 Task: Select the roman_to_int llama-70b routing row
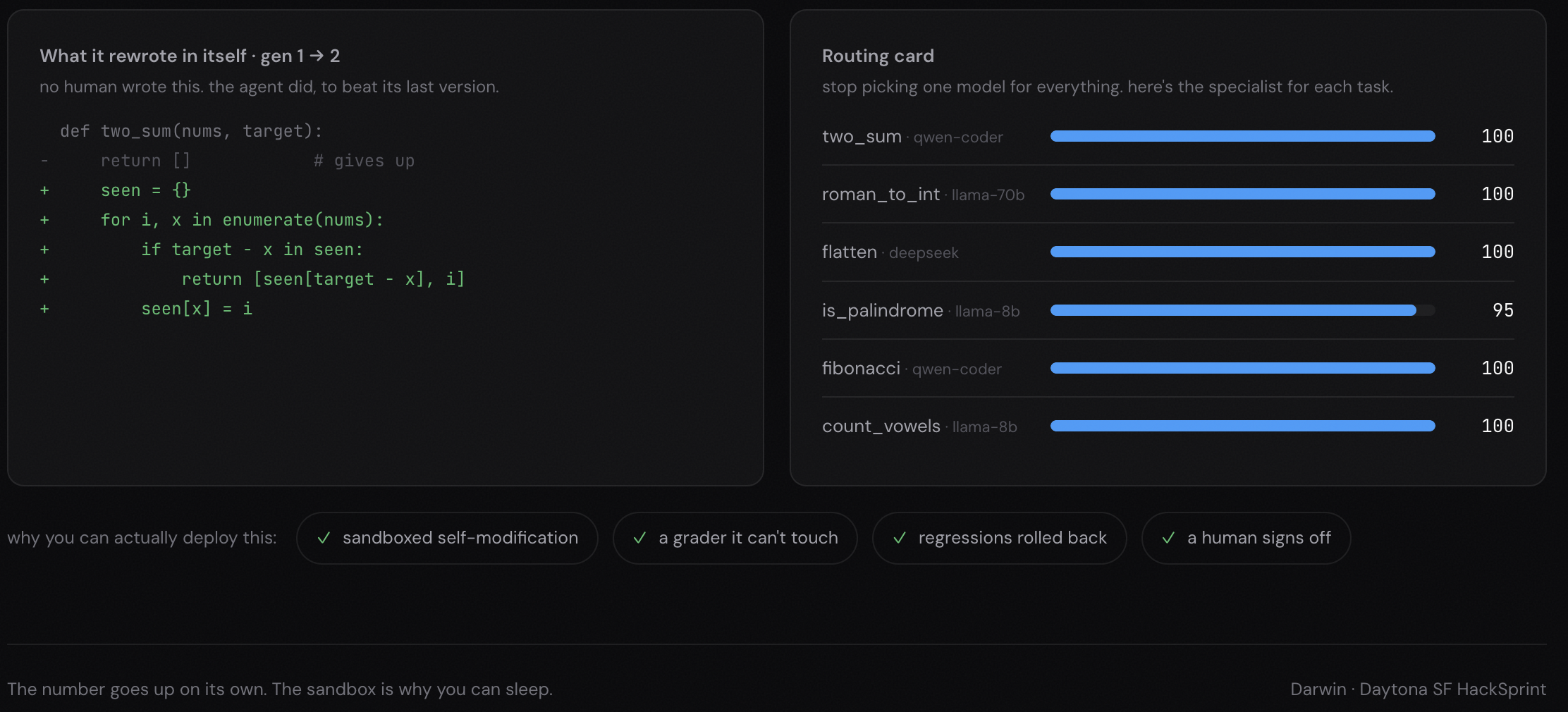(1168, 194)
